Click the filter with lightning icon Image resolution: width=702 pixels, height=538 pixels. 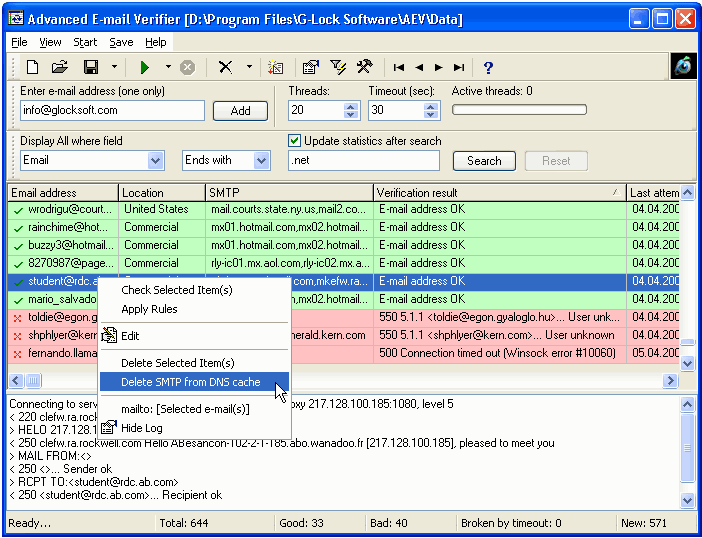(338, 68)
